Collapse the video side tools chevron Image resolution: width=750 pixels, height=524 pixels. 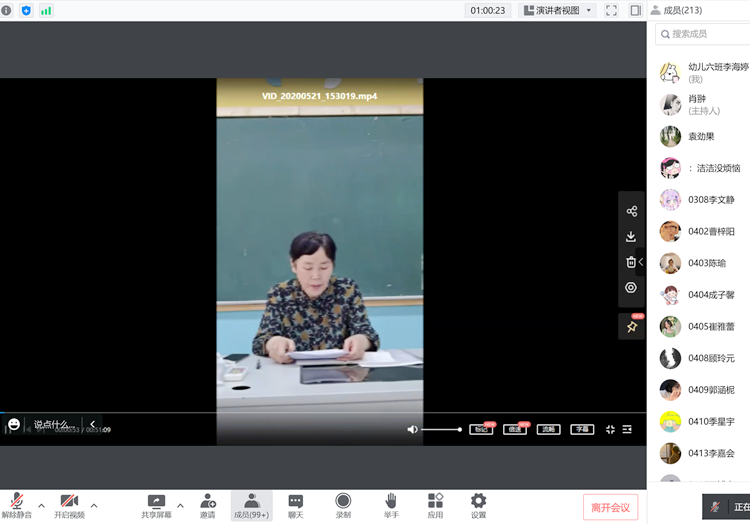[641, 262]
